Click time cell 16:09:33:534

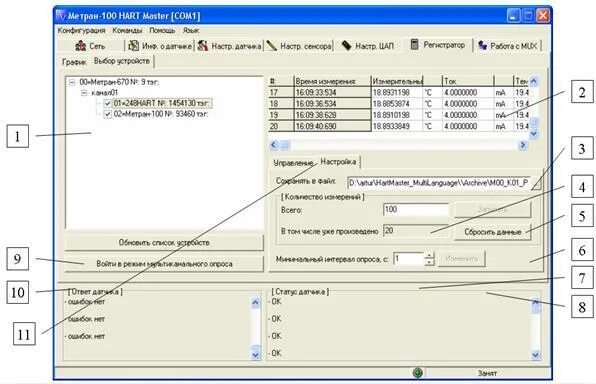point(332,92)
